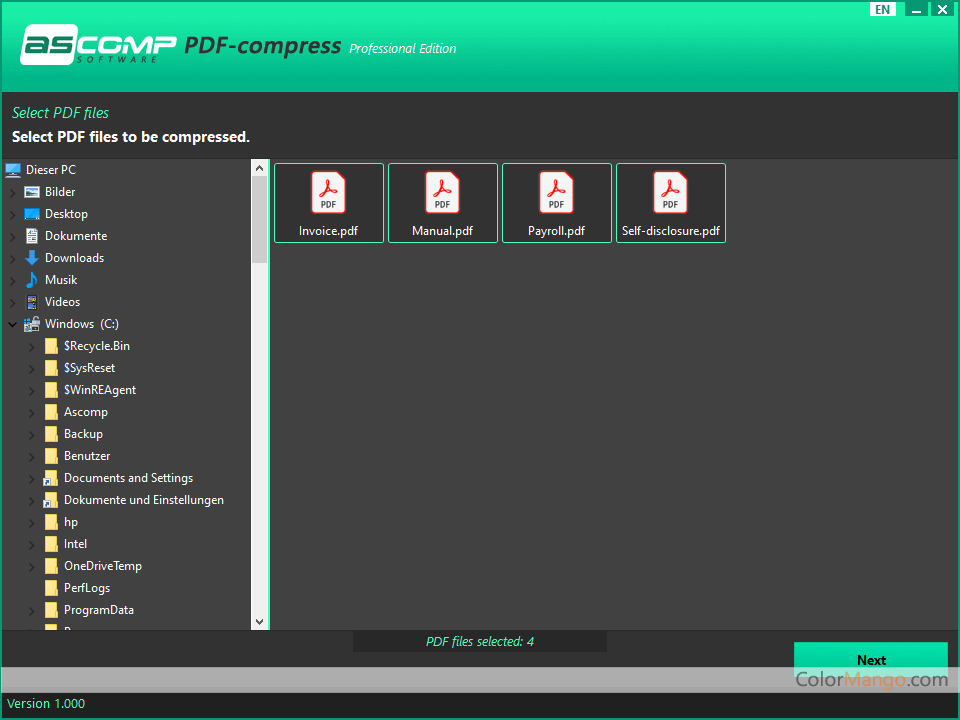
Task: Switch language with the EN button
Action: click(x=882, y=9)
